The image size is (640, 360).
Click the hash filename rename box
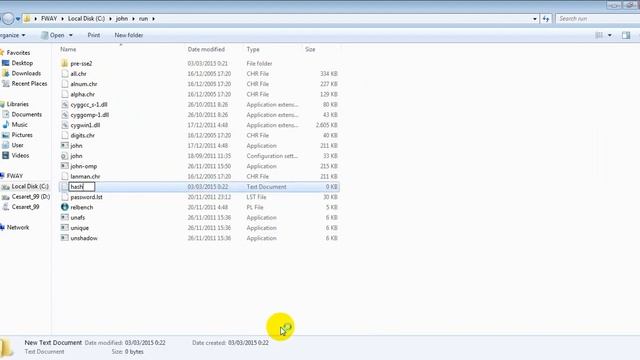pos(82,187)
